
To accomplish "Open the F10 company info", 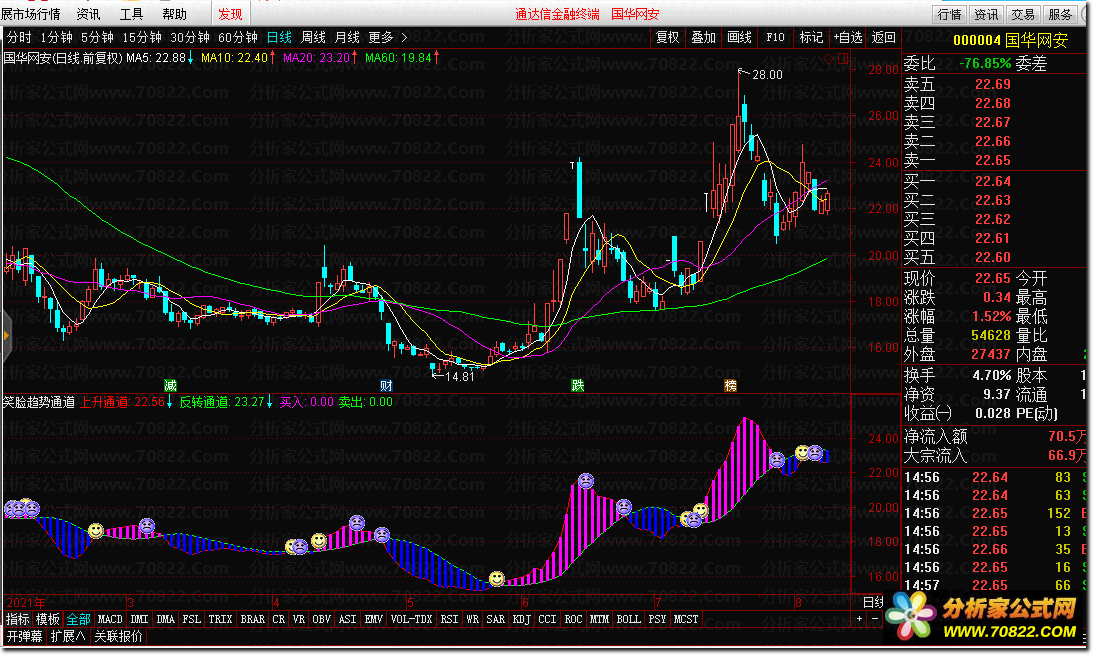I will click(x=775, y=38).
